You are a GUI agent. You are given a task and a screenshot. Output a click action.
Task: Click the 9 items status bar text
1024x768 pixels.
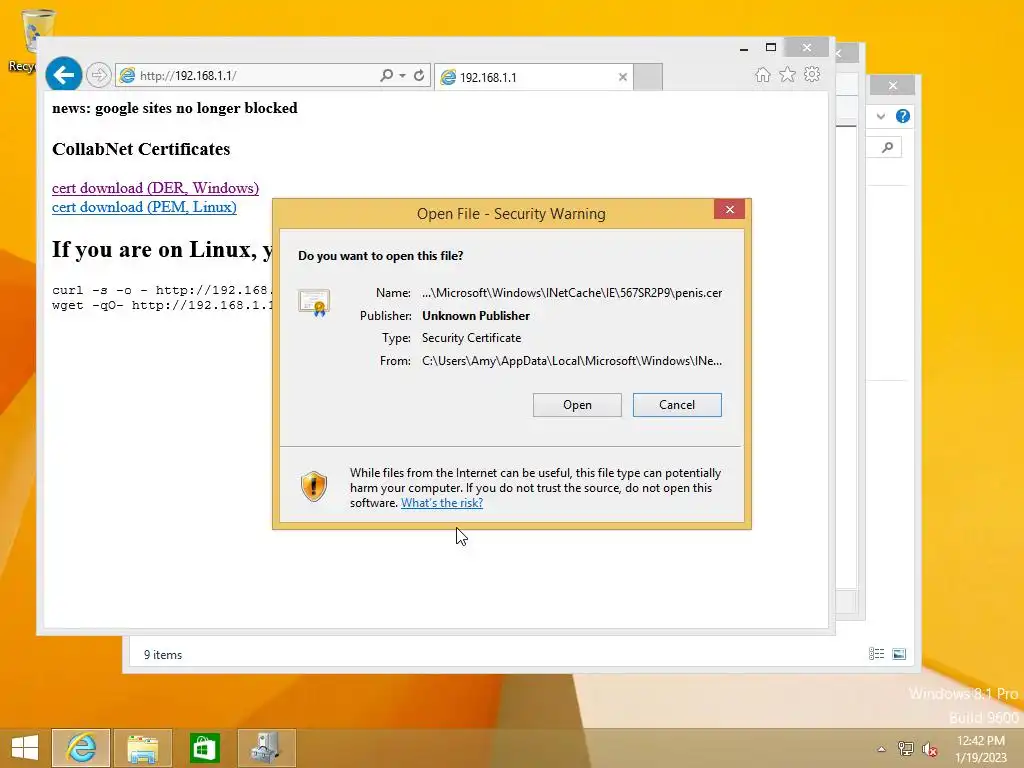coord(163,654)
